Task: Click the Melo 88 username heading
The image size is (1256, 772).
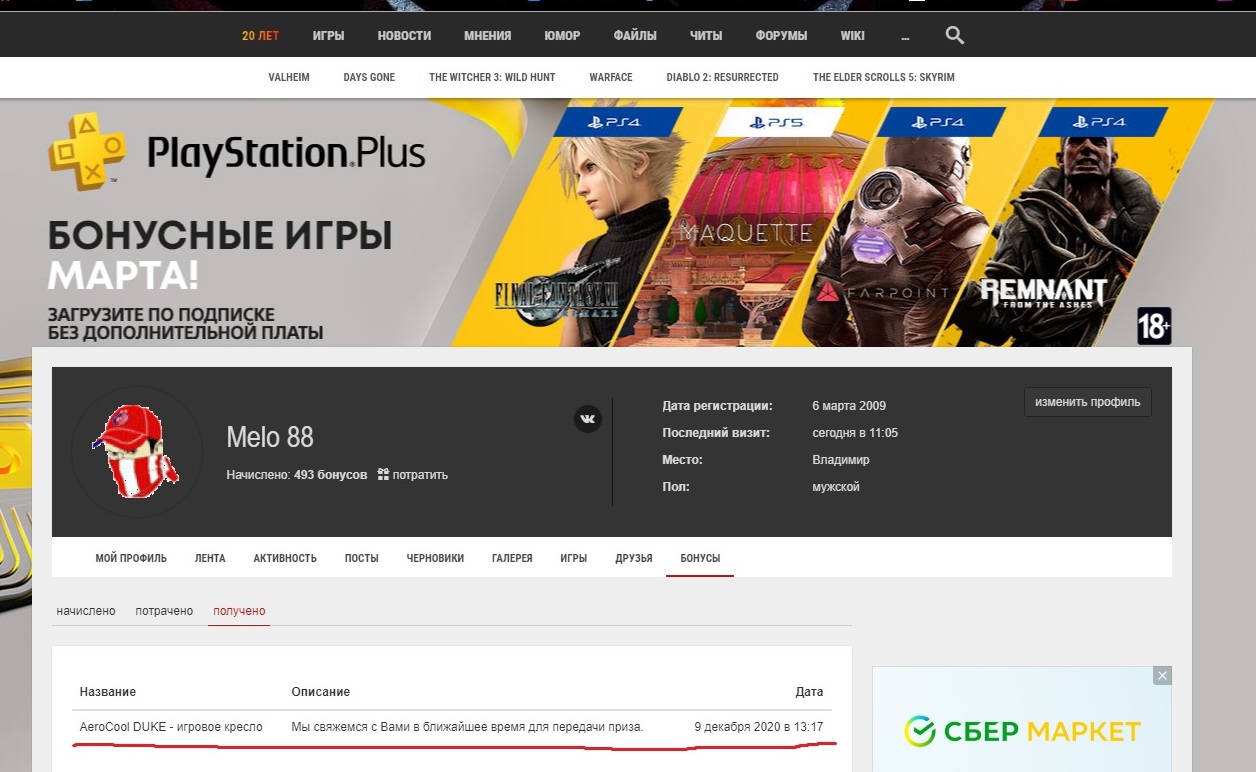Action: [x=270, y=437]
